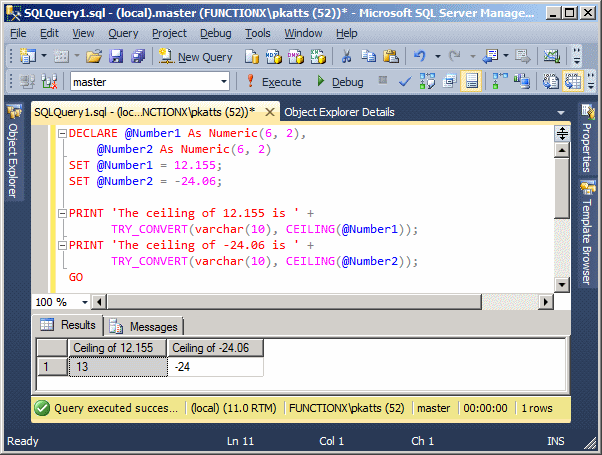The height and width of the screenshot is (455, 602).
Task: Save the query with the floppy disk icon
Action: point(116,56)
